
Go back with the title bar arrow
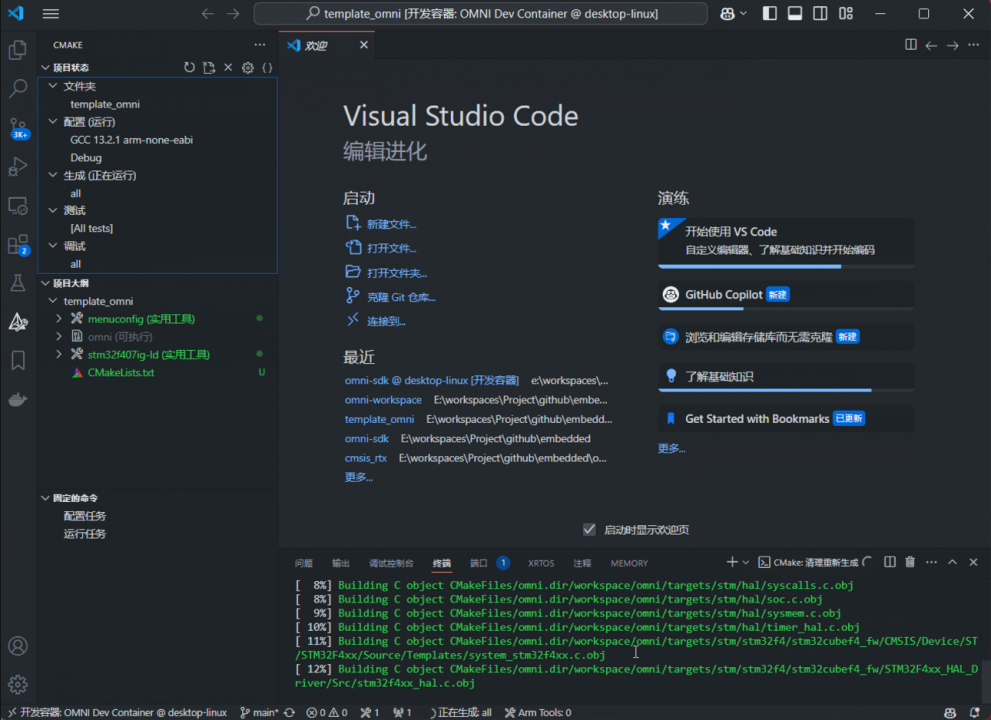pos(207,13)
